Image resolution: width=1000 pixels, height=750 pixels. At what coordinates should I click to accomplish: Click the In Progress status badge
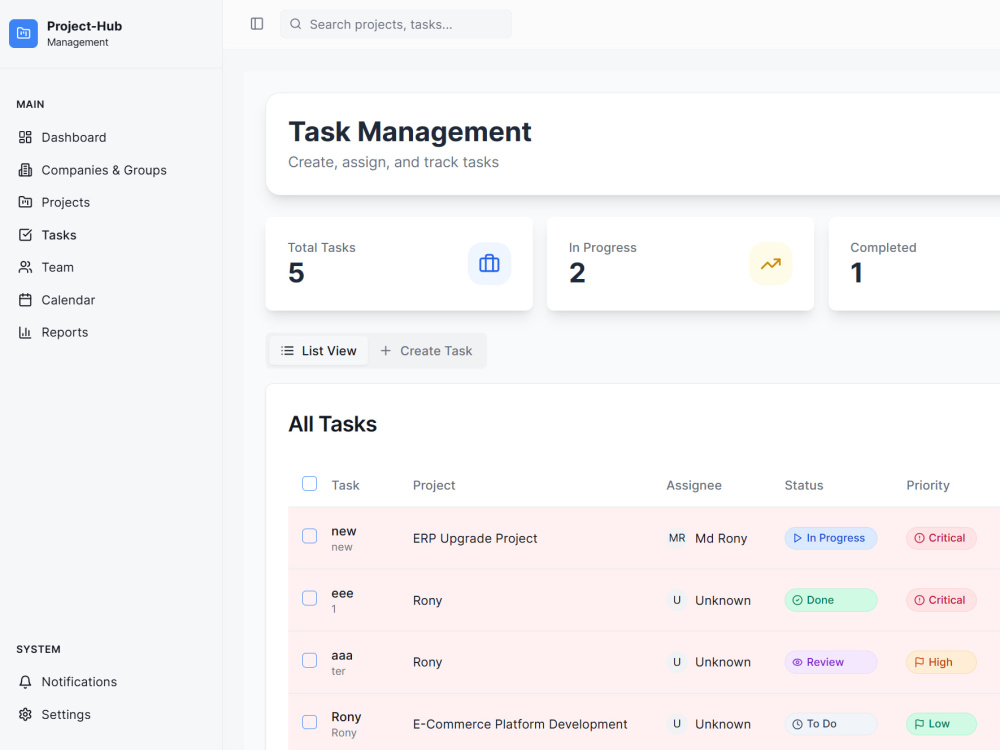[830, 538]
